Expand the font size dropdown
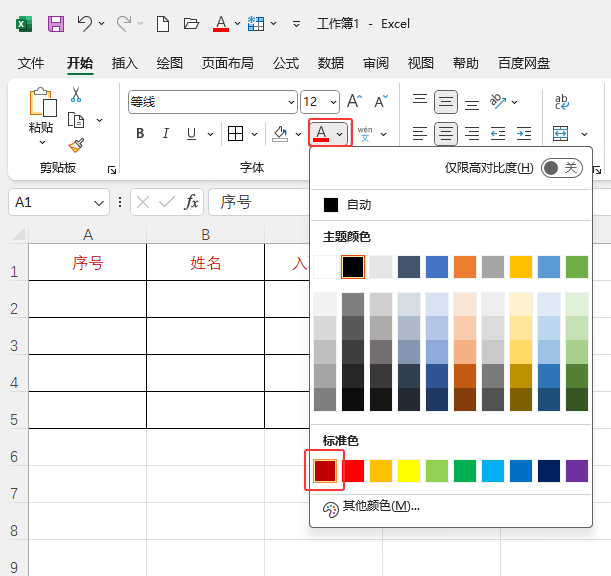Screen dimensions: 611x576 pyautogui.click(x=334, y=102)
